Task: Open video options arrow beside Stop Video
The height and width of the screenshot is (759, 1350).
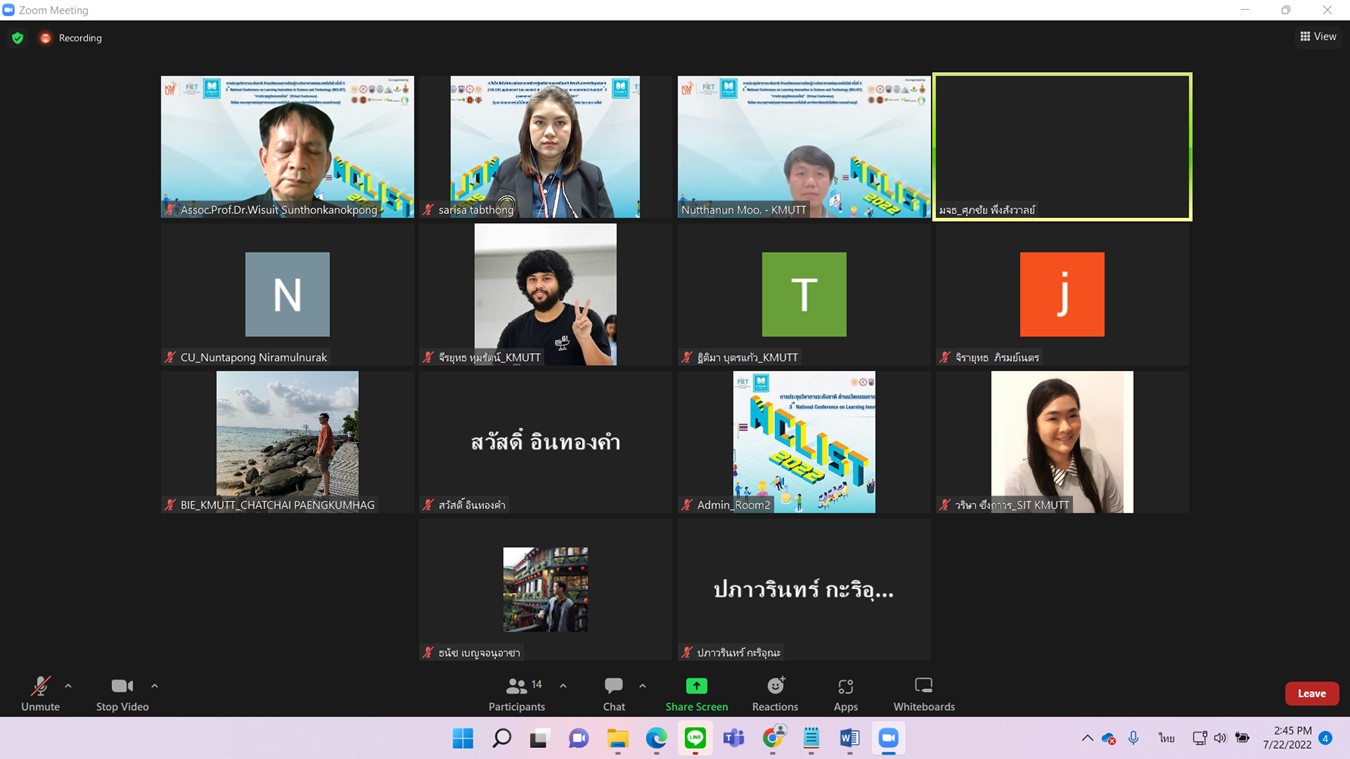Action: 154,686
